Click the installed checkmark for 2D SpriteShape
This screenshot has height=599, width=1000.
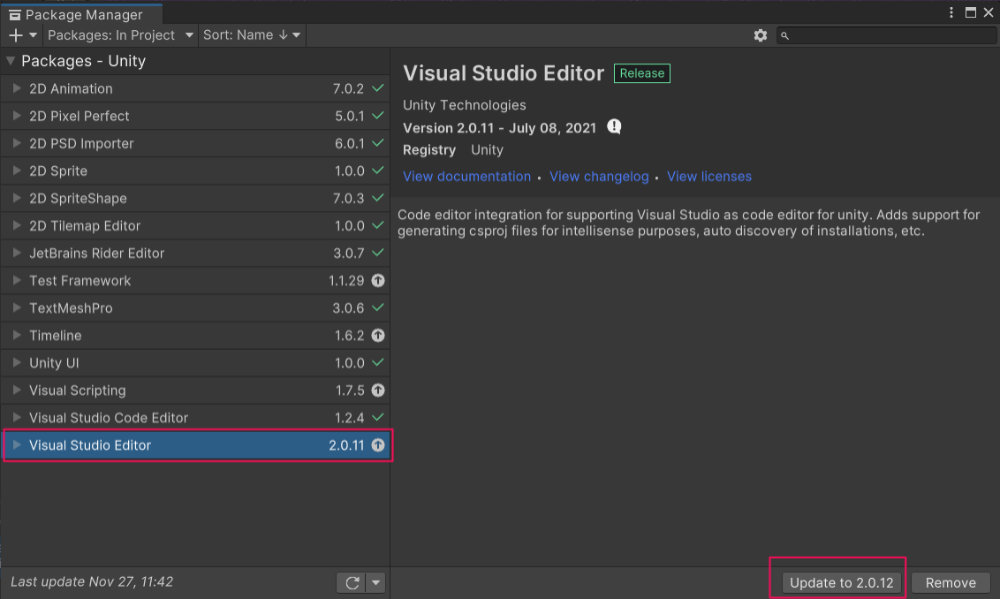pyautogui.click(x=378, y=198)
